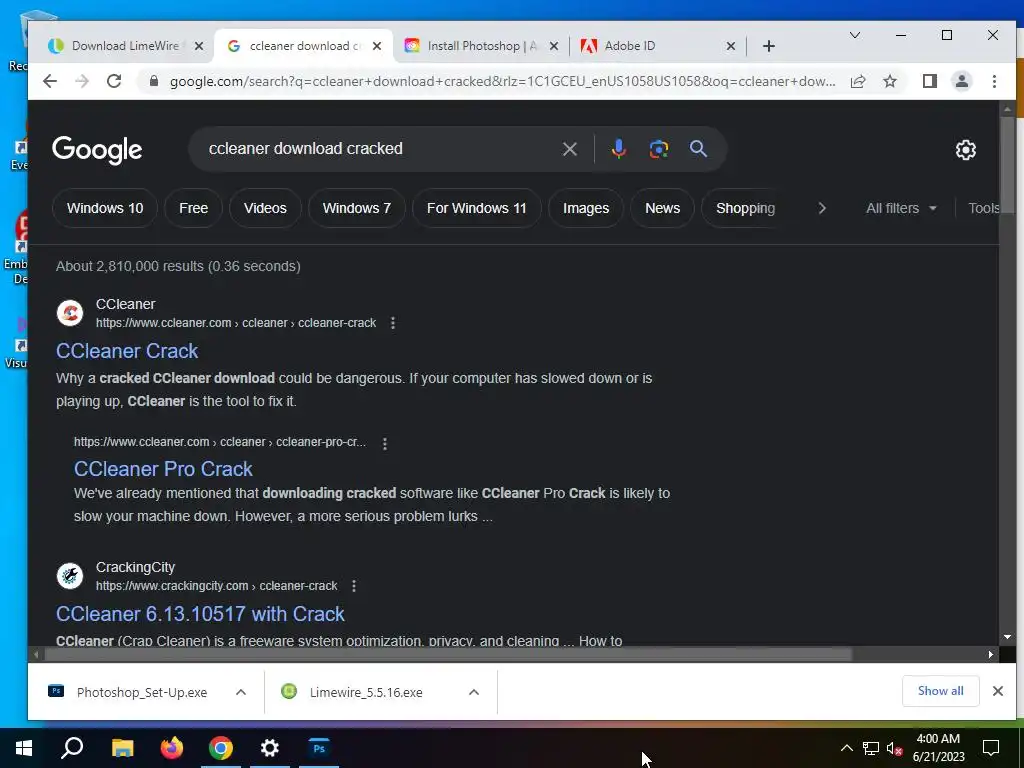Open File Explorer from the taskbar
1024x768 pixels.
coord(122,748)
